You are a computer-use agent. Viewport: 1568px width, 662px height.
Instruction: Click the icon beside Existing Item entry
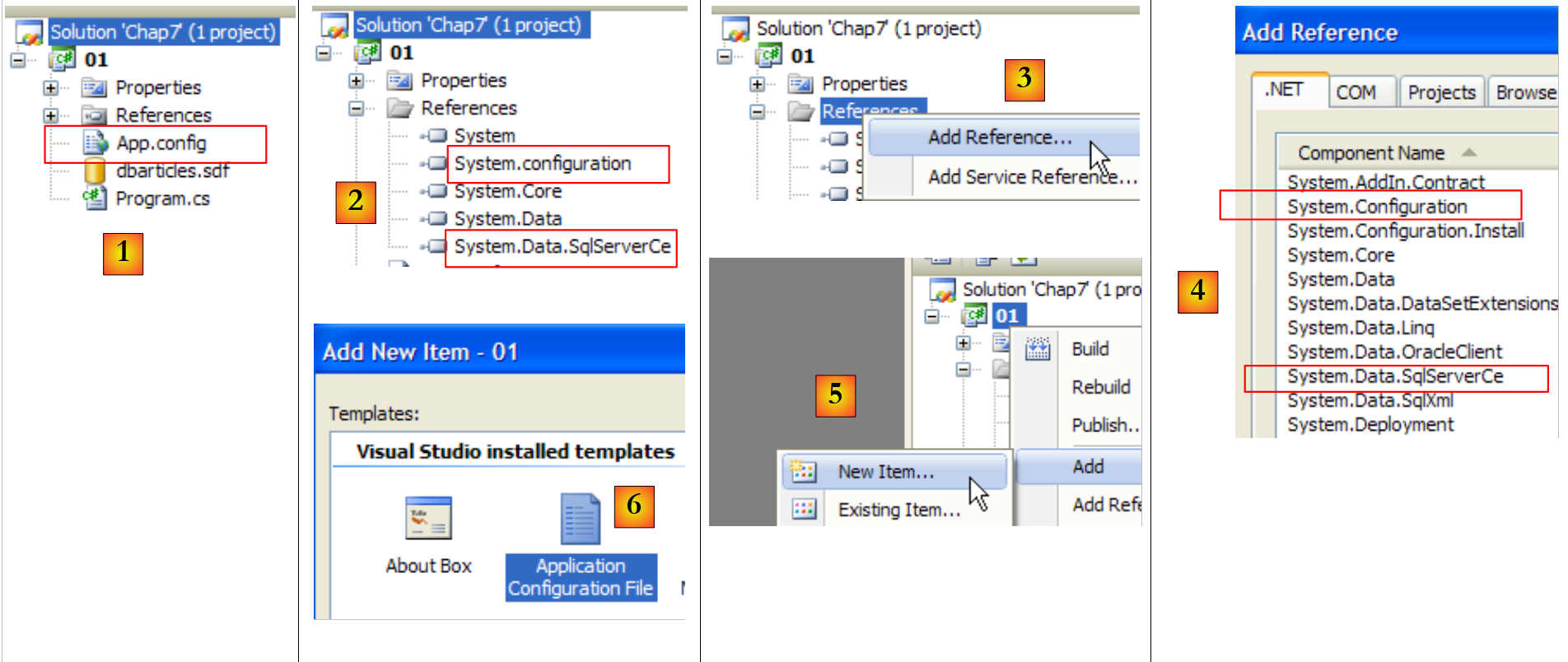803,510
